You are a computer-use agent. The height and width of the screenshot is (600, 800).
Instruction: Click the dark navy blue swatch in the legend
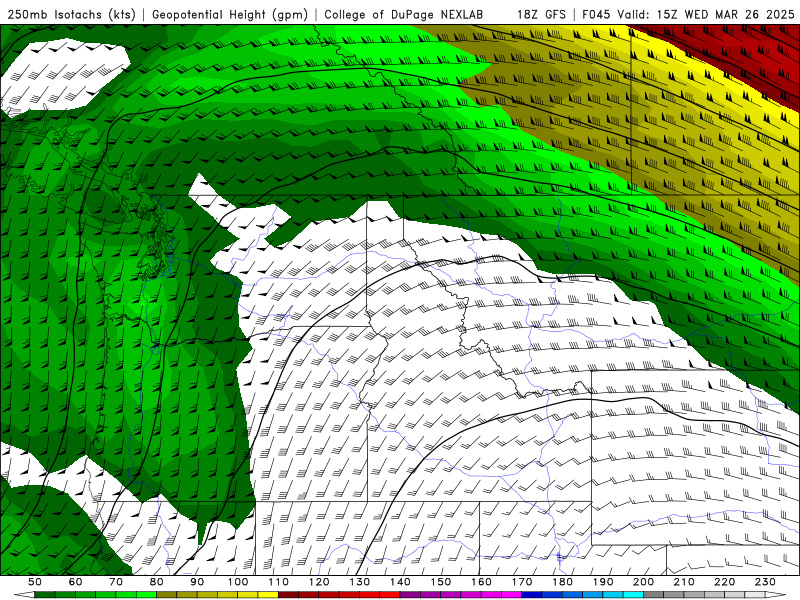point(532,595)
